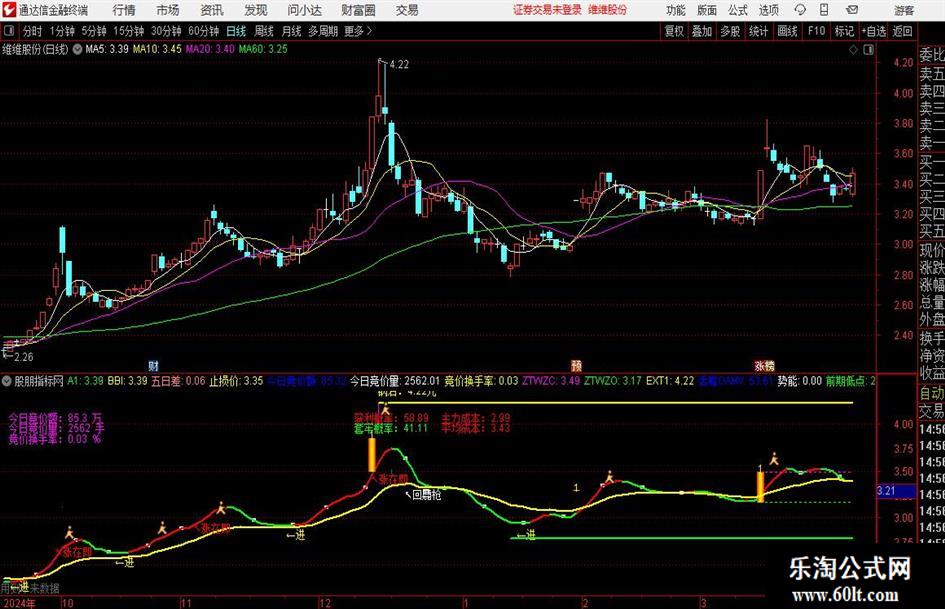Select the 日线 daily period tab
Screen dimensions: 945x609
236,31
